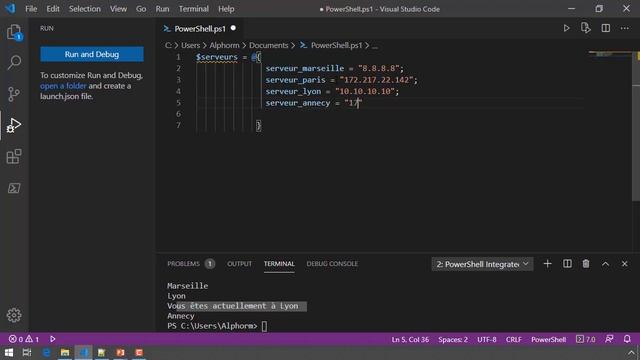Click Documents in the breadcrumb path
Image resolution: width=640 pixels, height=360 pixels.
[269, 45]
